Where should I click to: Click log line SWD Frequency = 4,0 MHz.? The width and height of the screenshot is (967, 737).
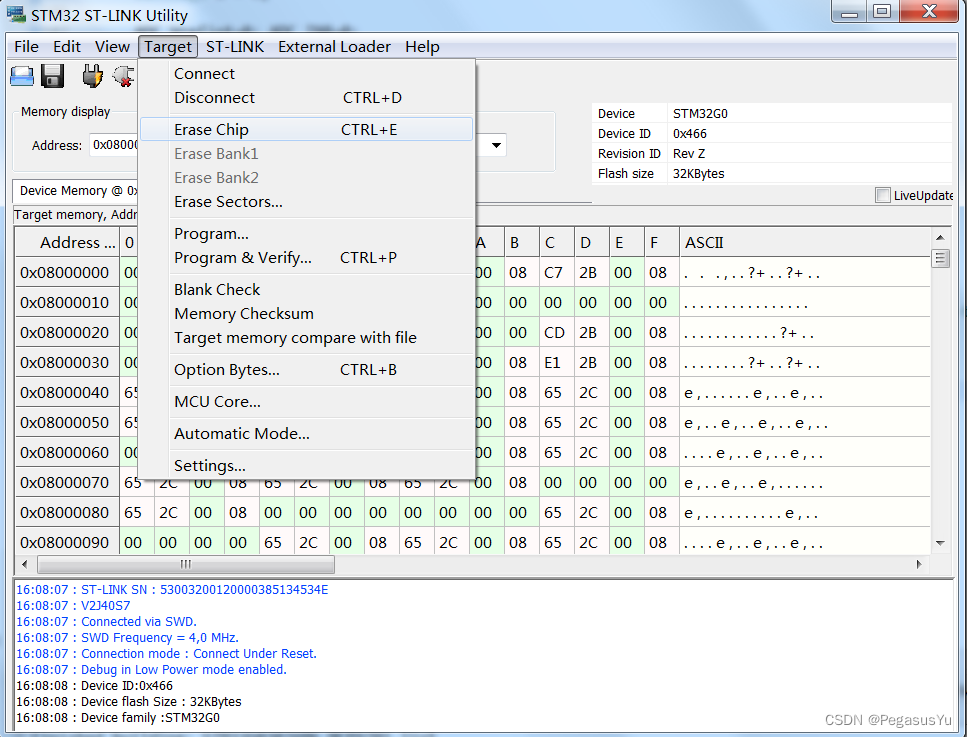[127, 638]
